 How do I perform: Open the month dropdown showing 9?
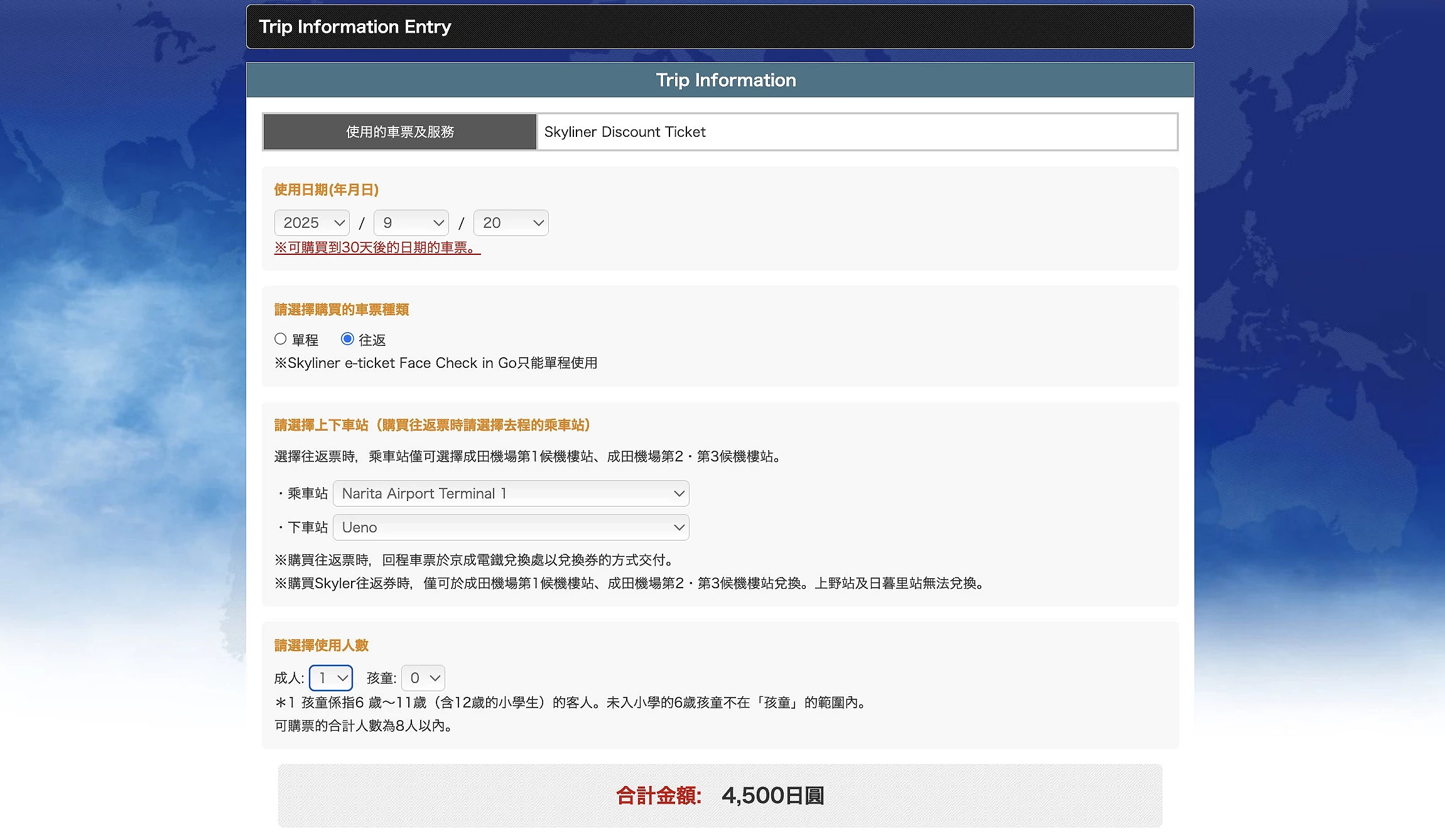pos(411,223)
